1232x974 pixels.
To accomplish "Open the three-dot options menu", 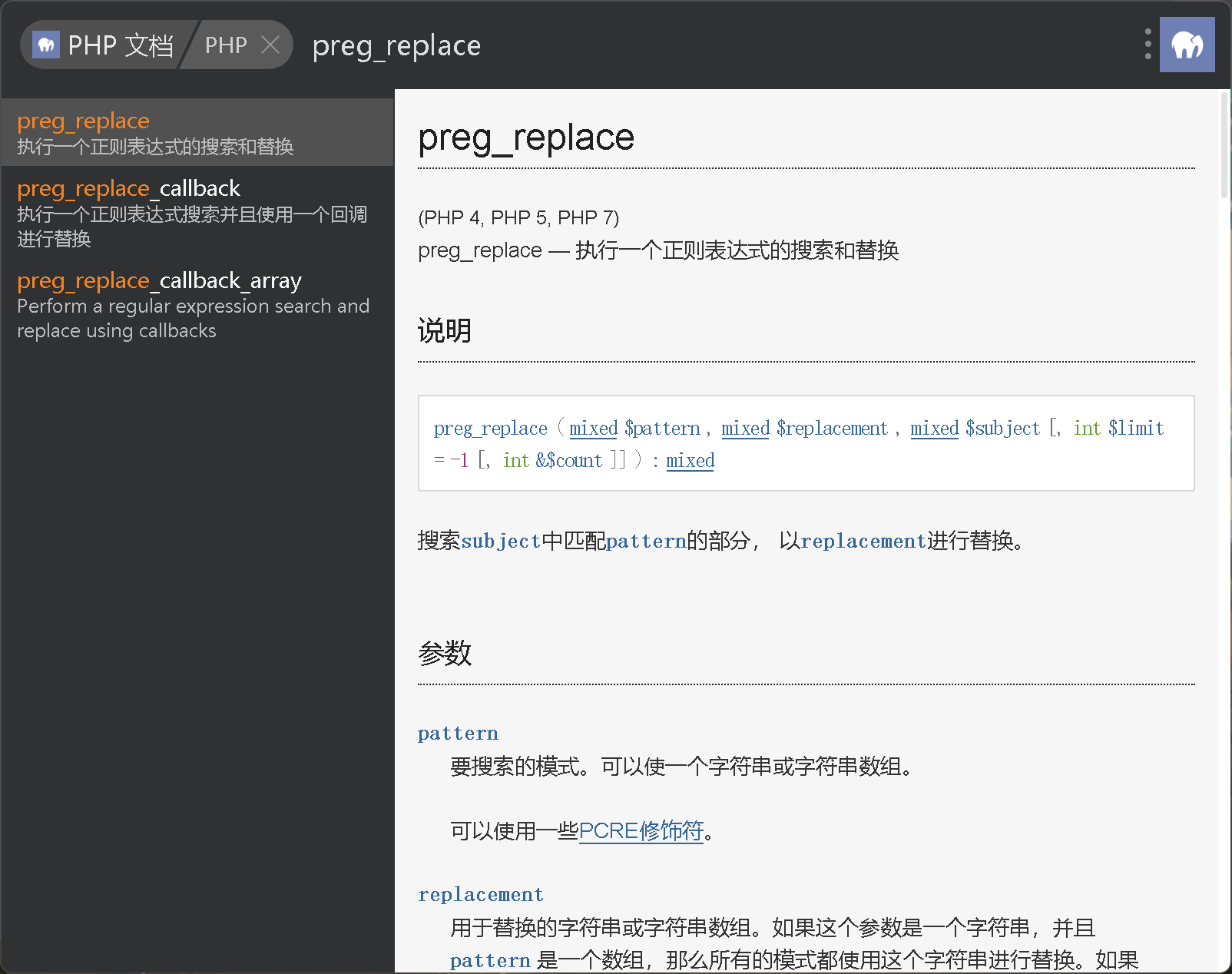I will pyautogui.click(x=1148, y=45).
